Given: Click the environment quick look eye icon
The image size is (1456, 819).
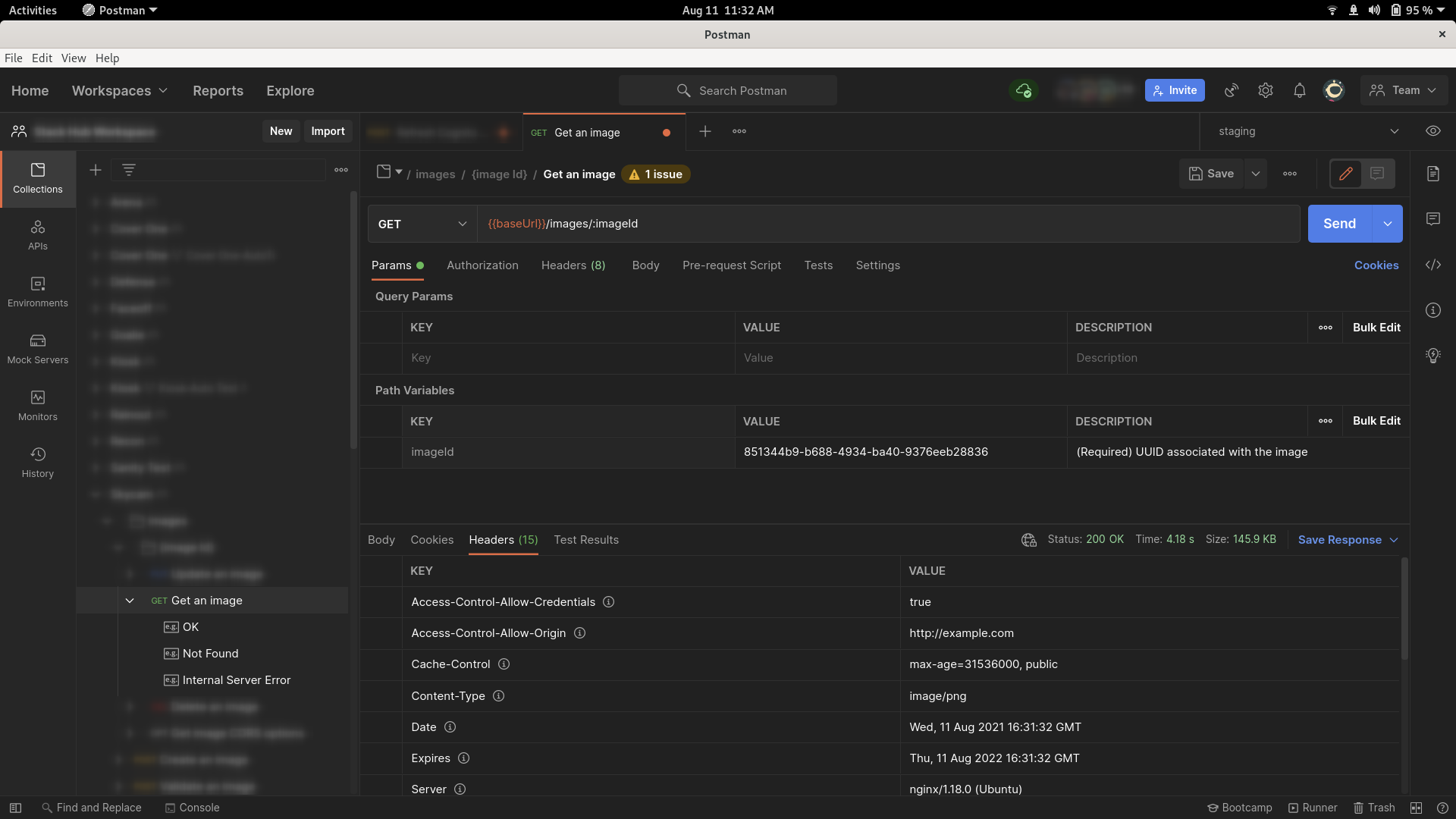Looking at the screenshot, I should click(1432, 131).
